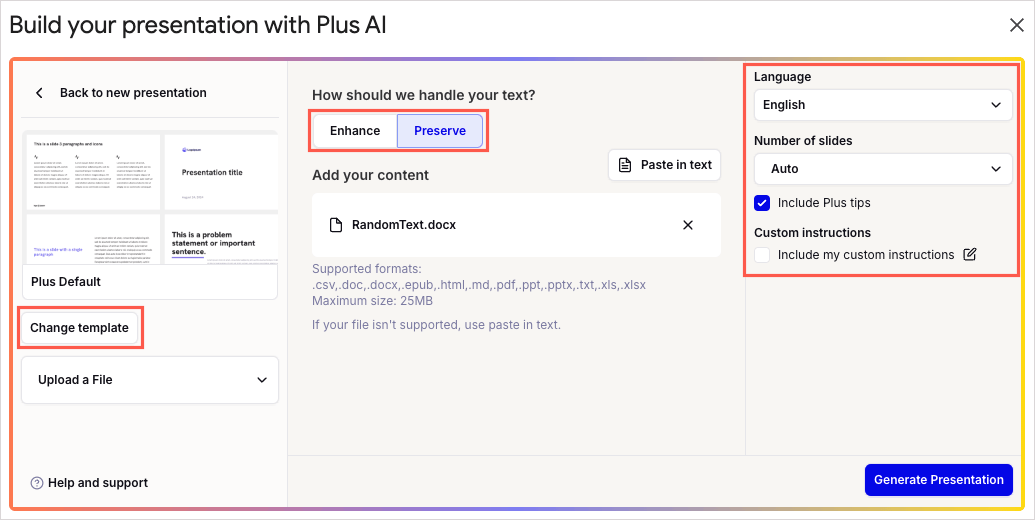Click the edit custom instructions pencil icon
The image size is (1035, 520).
969,255
